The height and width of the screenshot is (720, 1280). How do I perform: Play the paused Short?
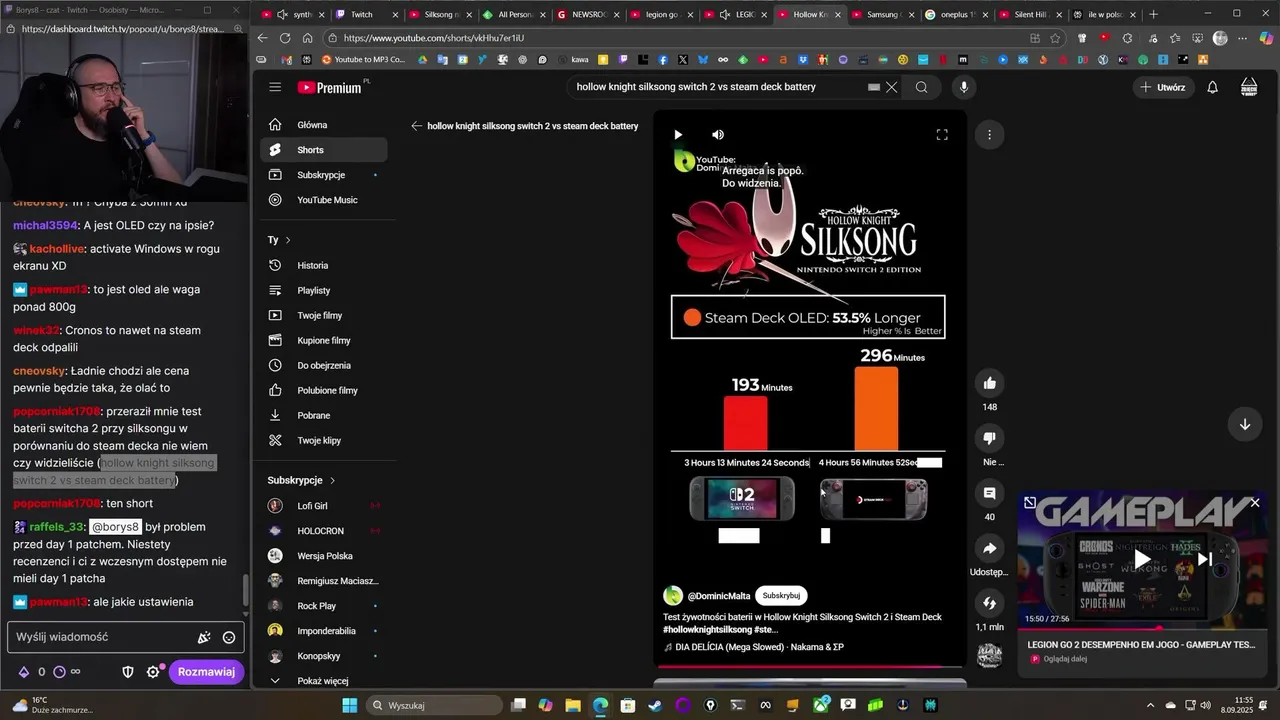click(x=678, y=134)
